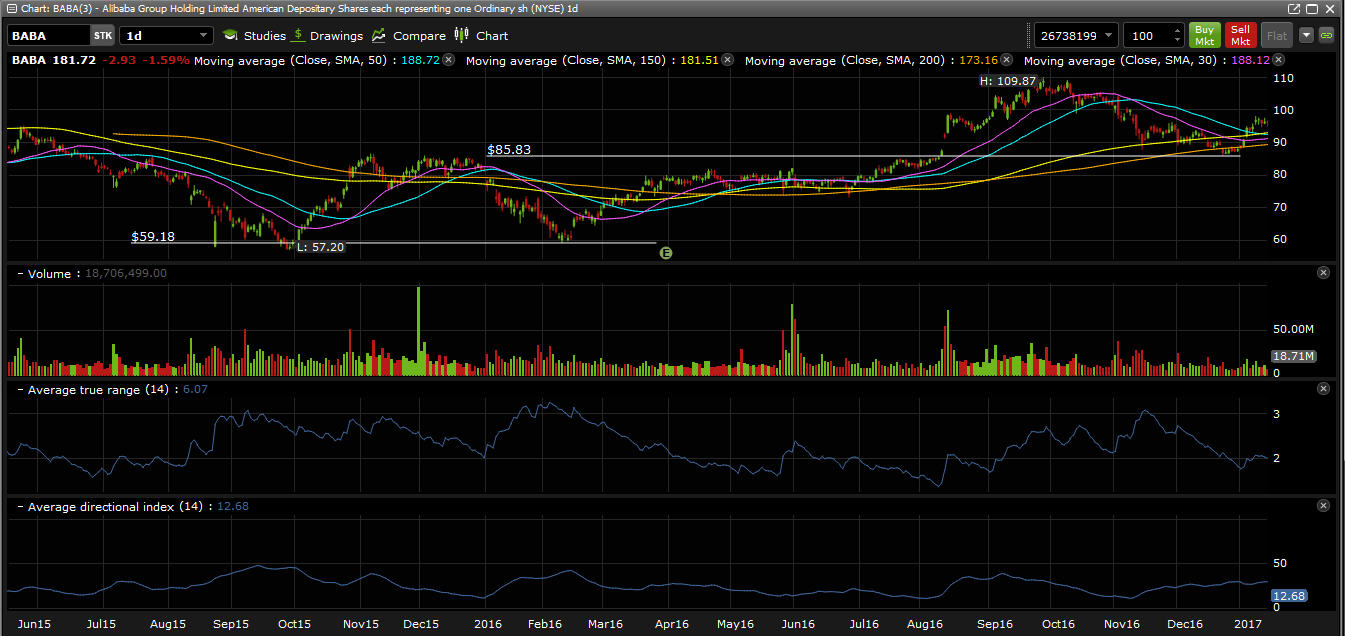Click the Average directional index (14) title
This screenshot has height=636, width=1345.
point(115,506)
